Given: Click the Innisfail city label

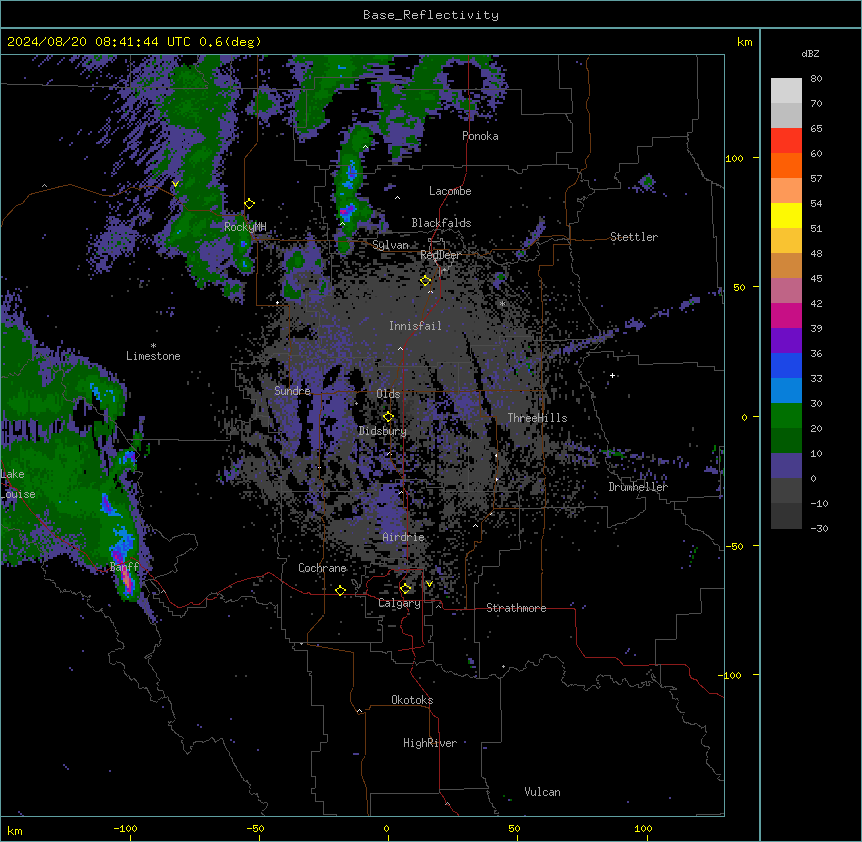Looking at the screenshot, I should pos(415,326).
